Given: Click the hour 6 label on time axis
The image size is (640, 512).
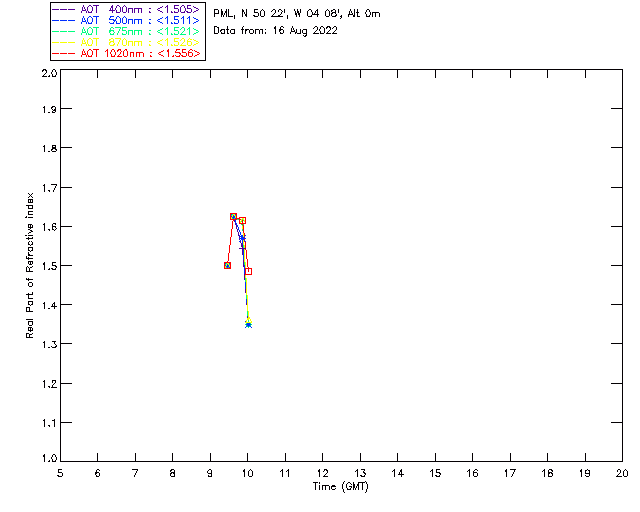Looking at the screenshot, I should pos(98,473).
